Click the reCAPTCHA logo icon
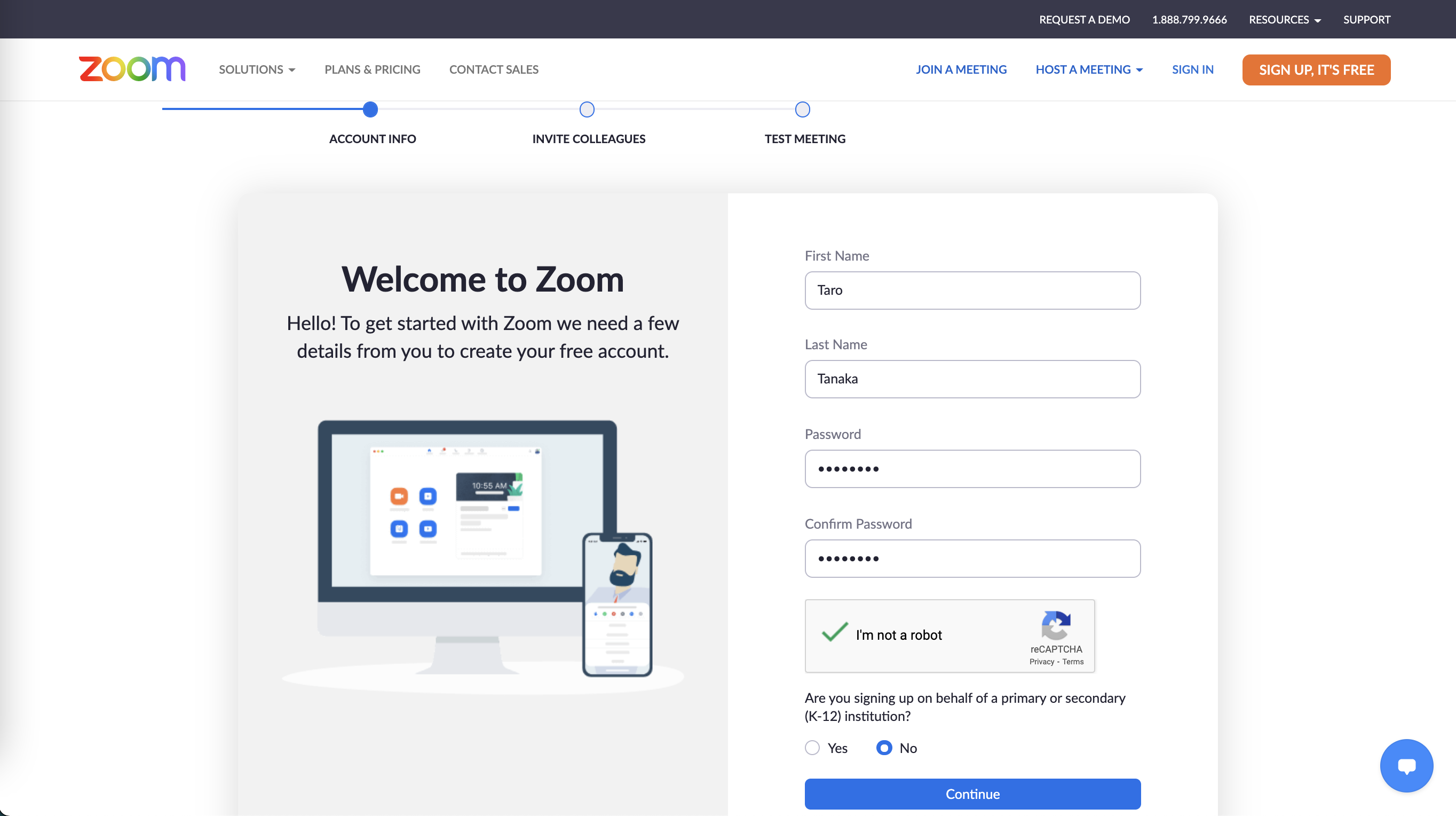 coord(1056,625)
